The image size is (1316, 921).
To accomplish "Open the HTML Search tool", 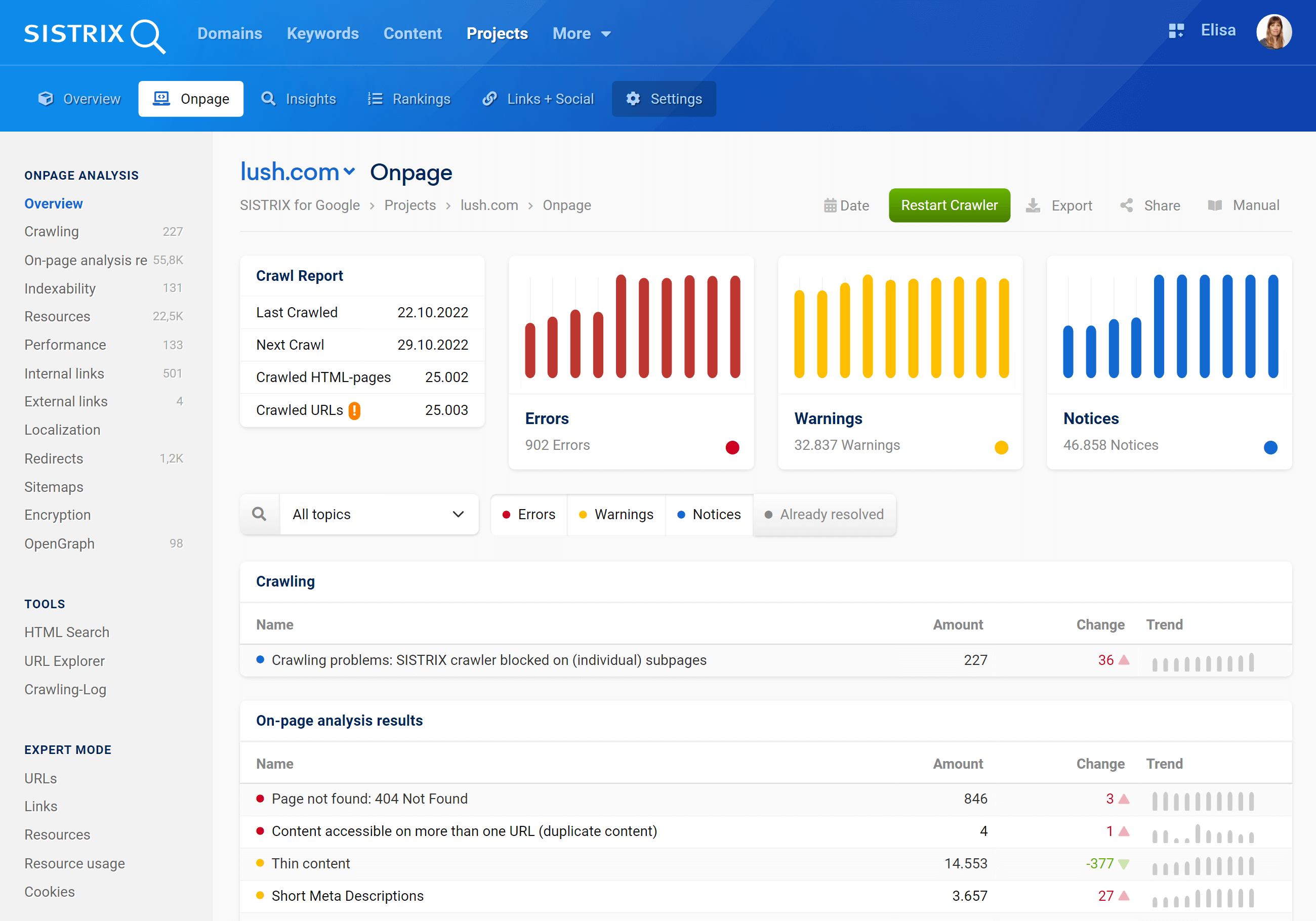I will (66, 632).
